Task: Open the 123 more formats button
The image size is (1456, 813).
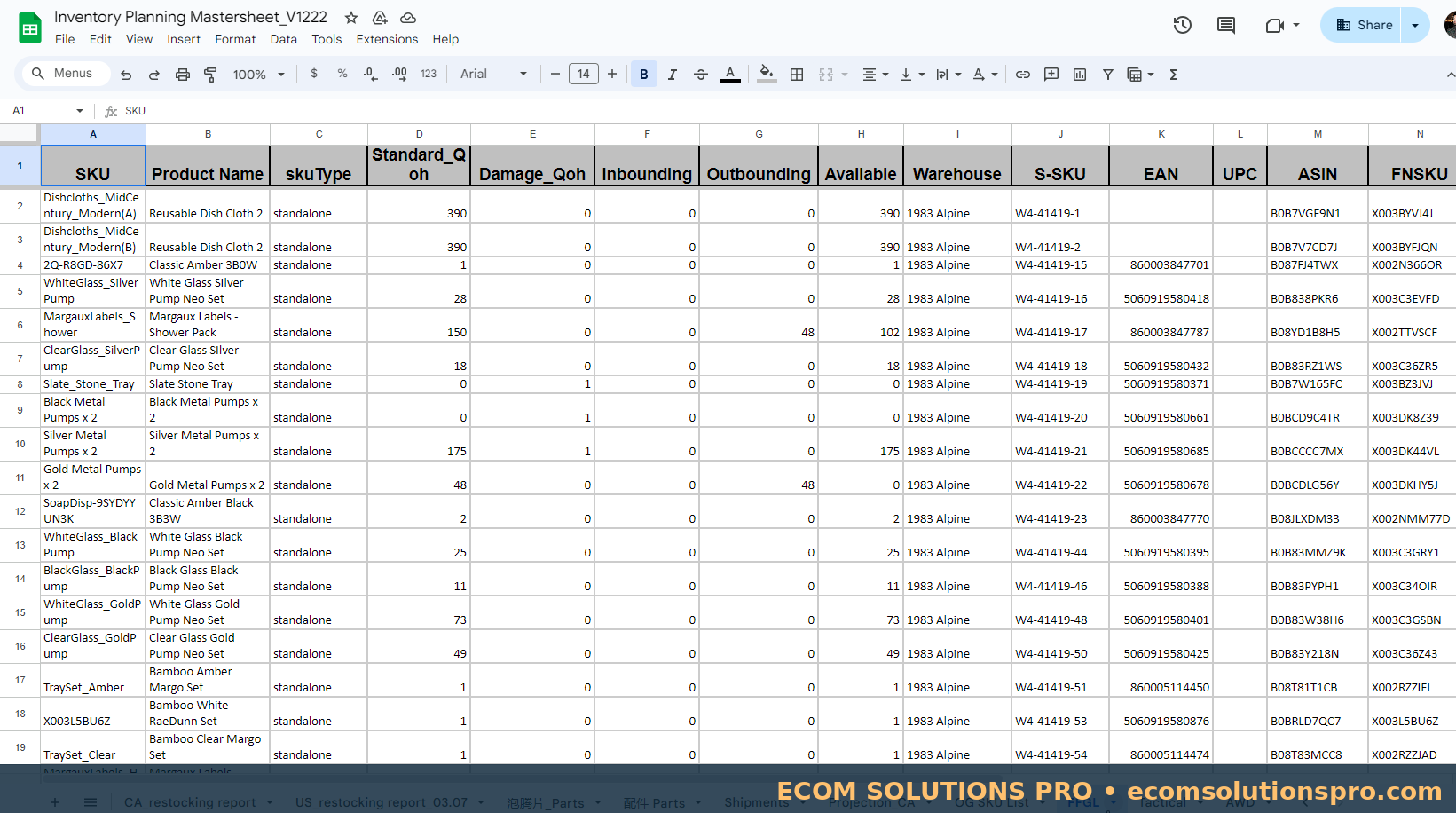Action: click(429, 74)
